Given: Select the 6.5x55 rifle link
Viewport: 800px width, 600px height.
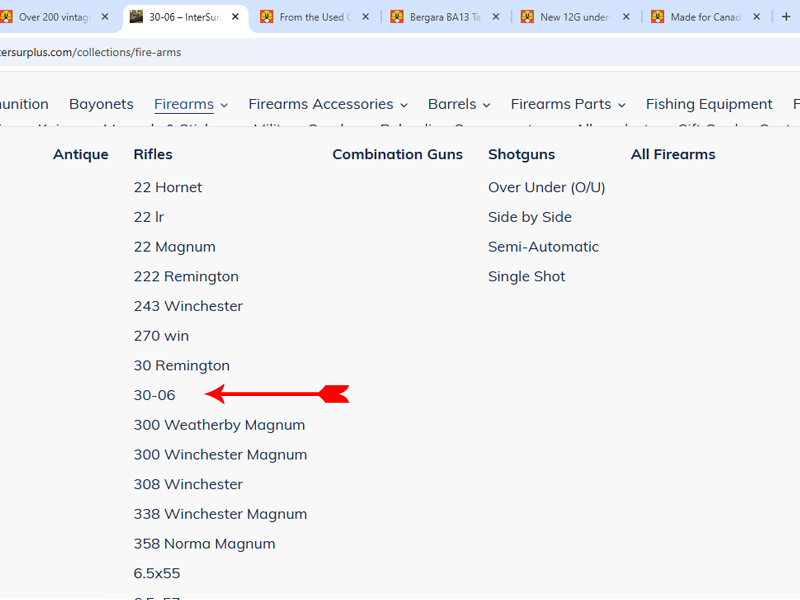Looking at the screenshot, I should (x=157, y=573).
